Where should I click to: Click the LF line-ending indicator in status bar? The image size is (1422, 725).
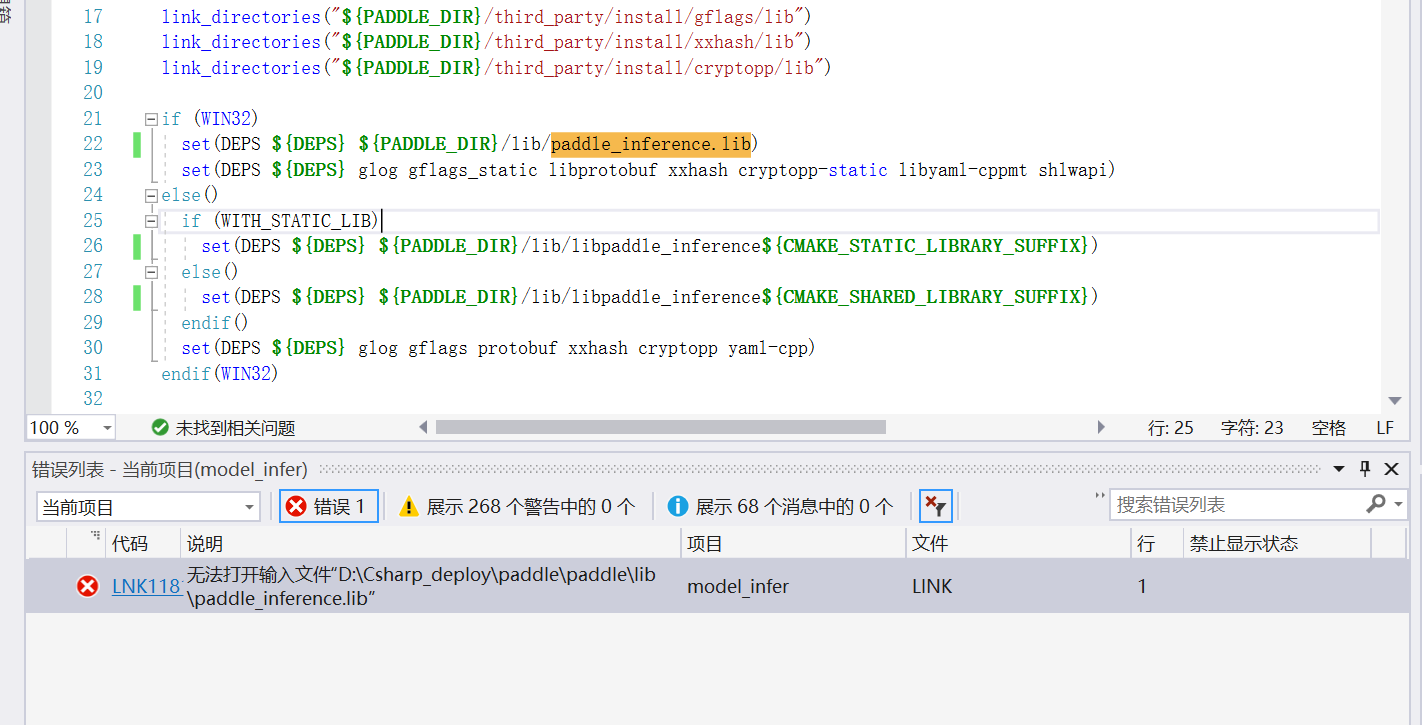click(1384, 427)
